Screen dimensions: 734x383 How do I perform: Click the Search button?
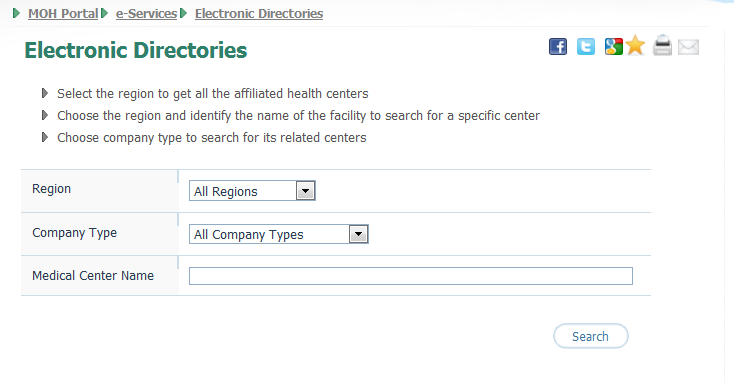591,336
